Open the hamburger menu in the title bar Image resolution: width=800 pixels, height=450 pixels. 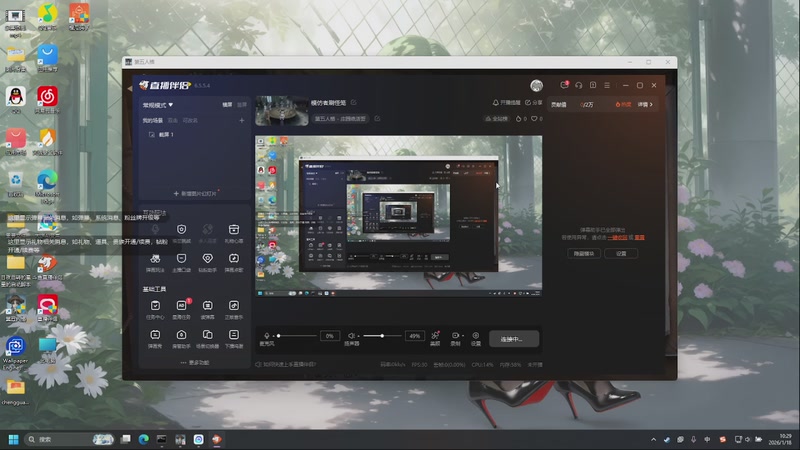coord(607,85)
